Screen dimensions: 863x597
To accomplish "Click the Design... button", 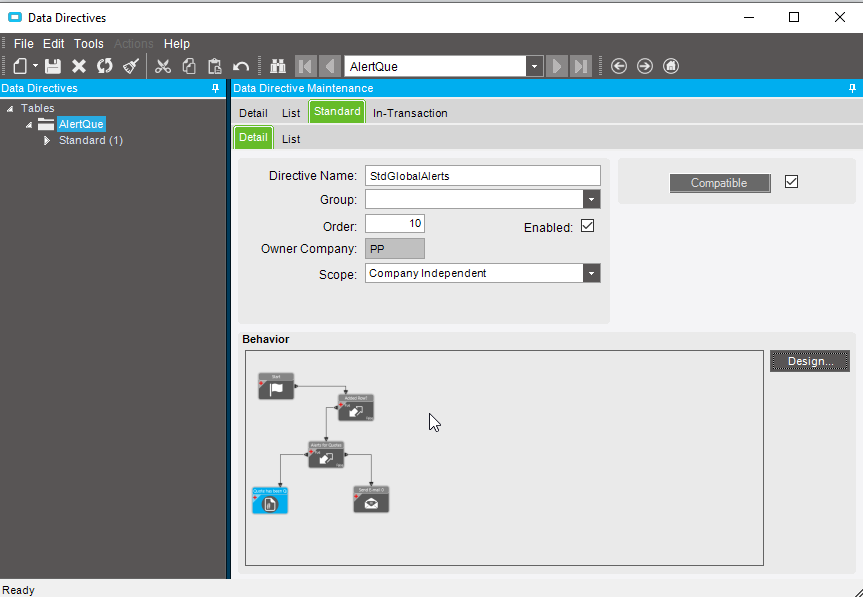I will pos(810,362).
